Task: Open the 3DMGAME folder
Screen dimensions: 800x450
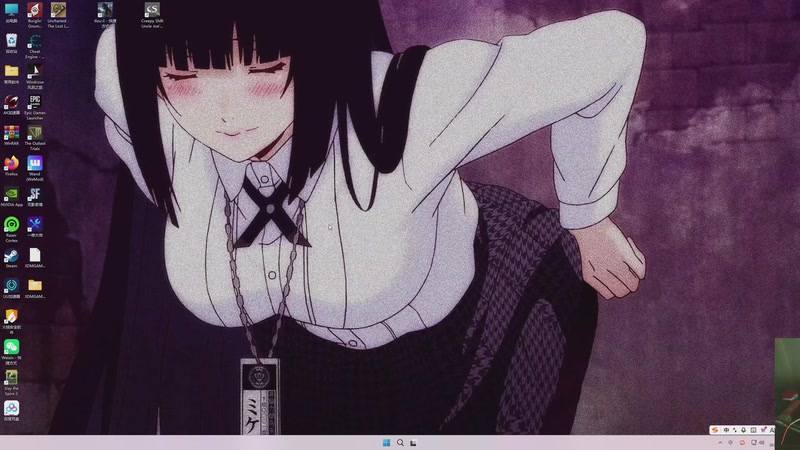Action: tap(35, 289)
